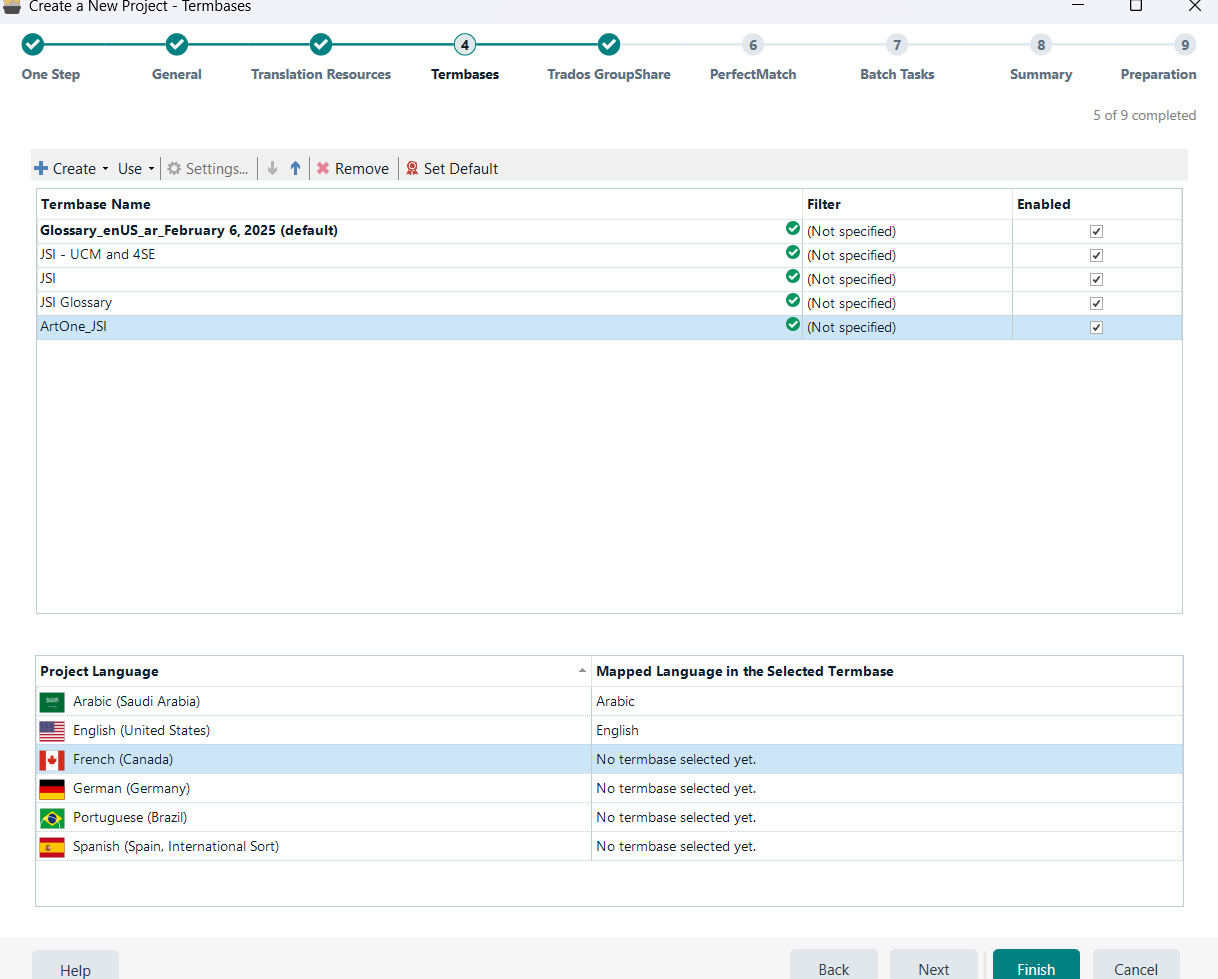The width and height of the screenshot is (1218, 979).
Task: Jump to the One Step label
Action: coord(51,74)
